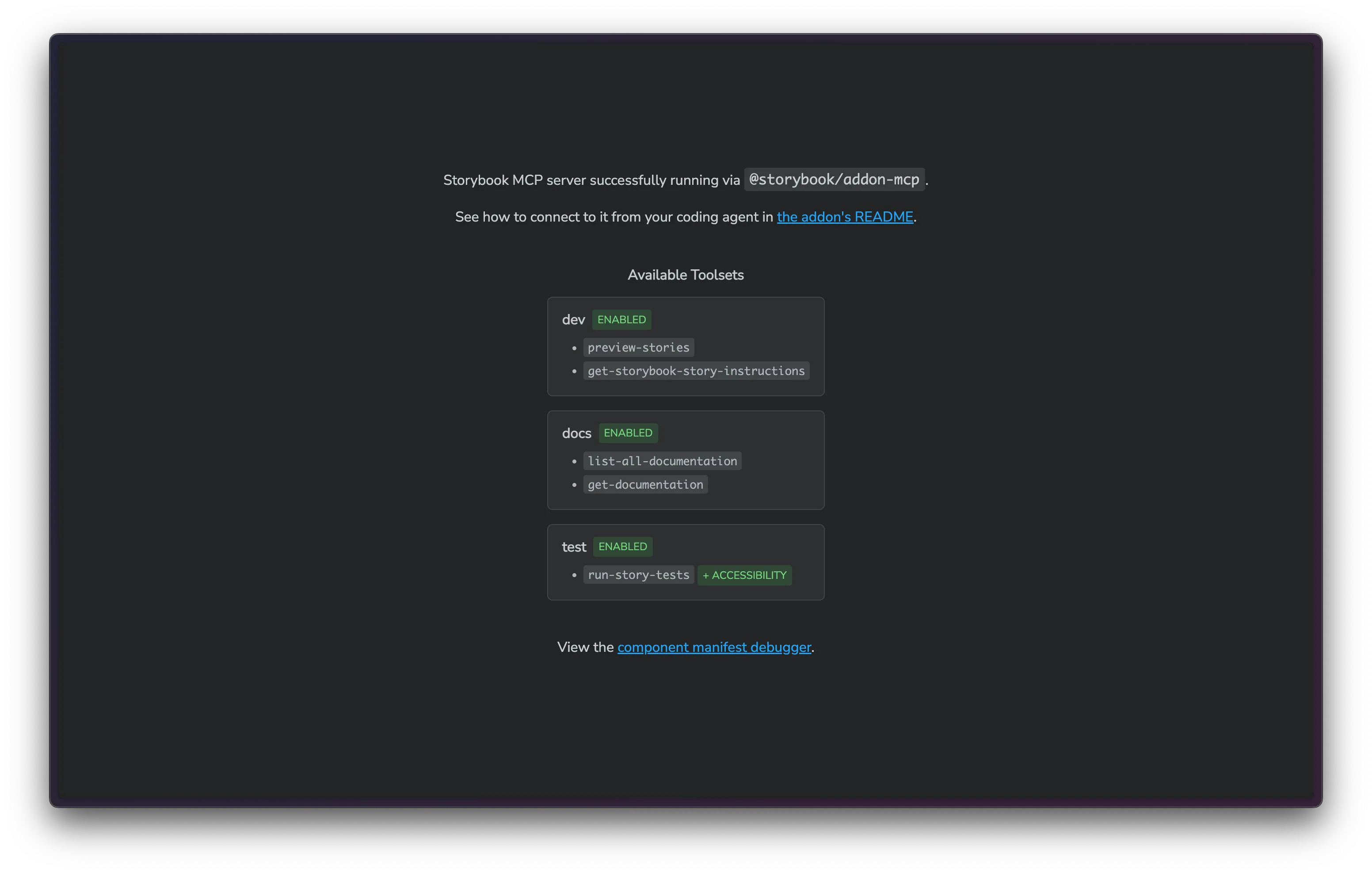The height and width of the screenshot is (873, 1372).
Task: Select the get-documentation tool
Action: click(x=645, y=485)
